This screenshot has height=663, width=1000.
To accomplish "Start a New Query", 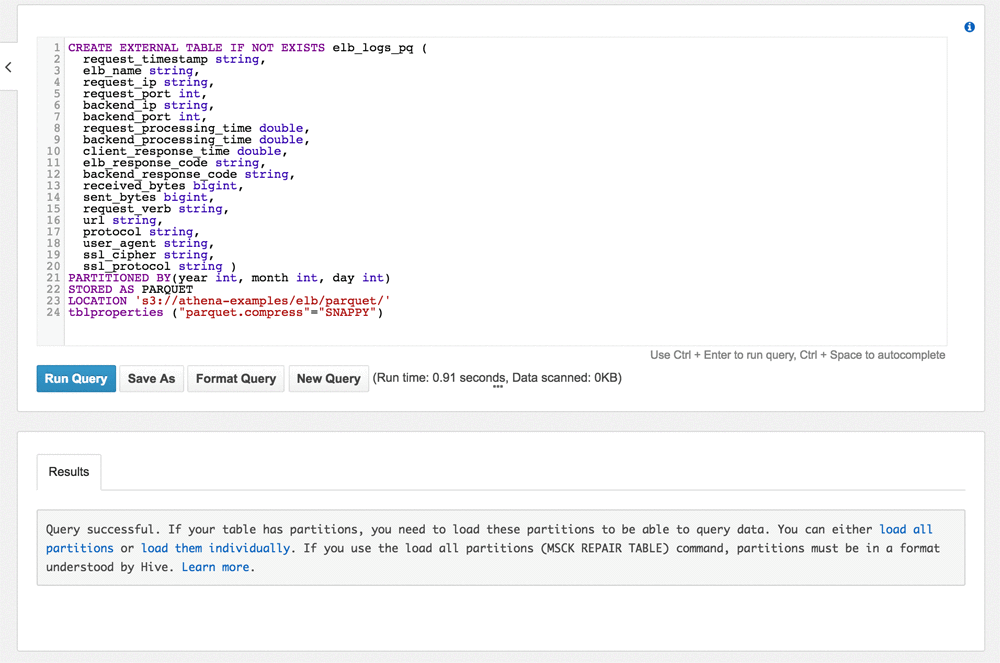I will (328, 379).
